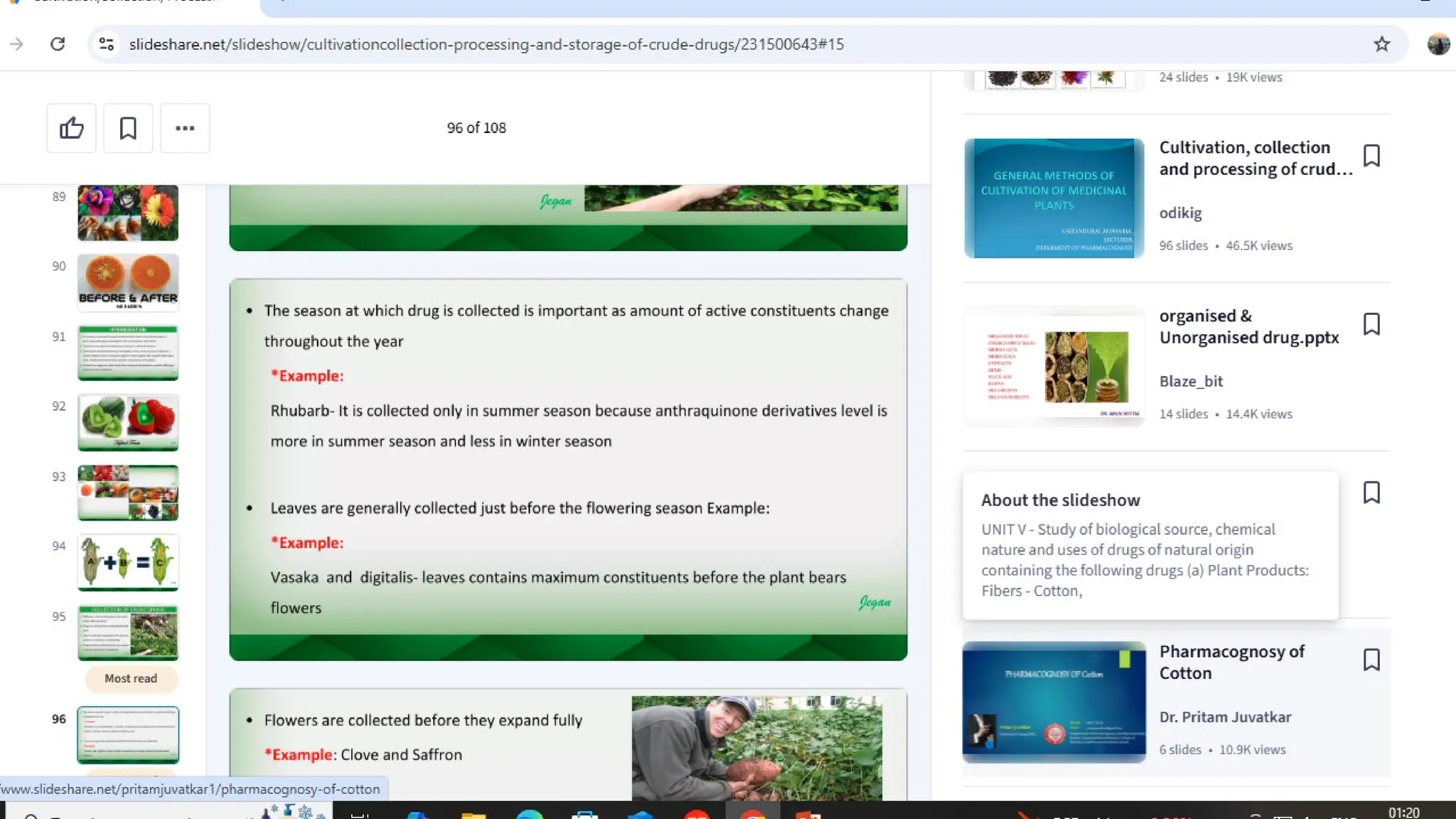Click 'UNIT V - Study of biological source' description
The width and height of the screenshot is (1456, 819).
[1145, 560]
